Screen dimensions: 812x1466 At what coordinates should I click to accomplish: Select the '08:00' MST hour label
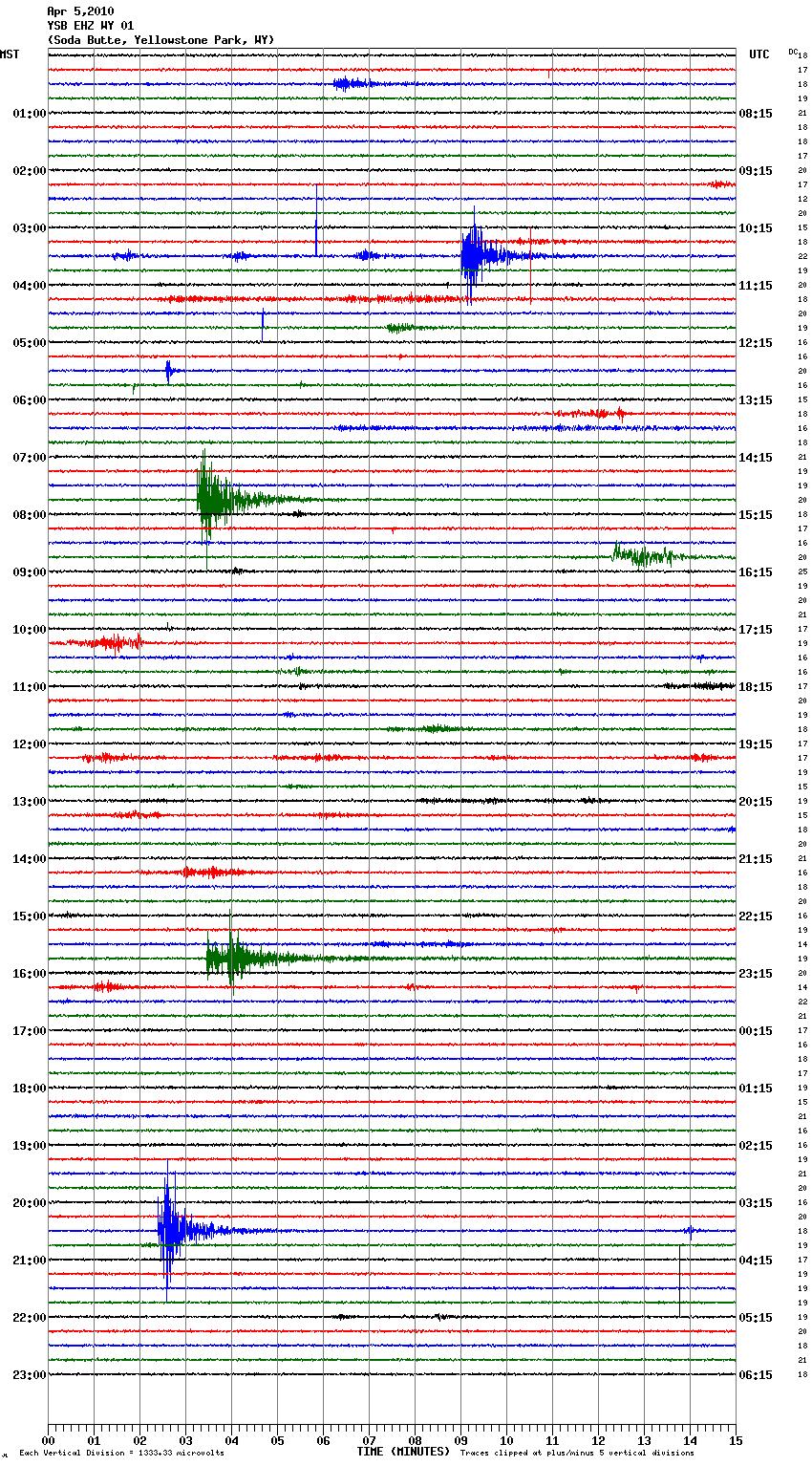[29, 515]
